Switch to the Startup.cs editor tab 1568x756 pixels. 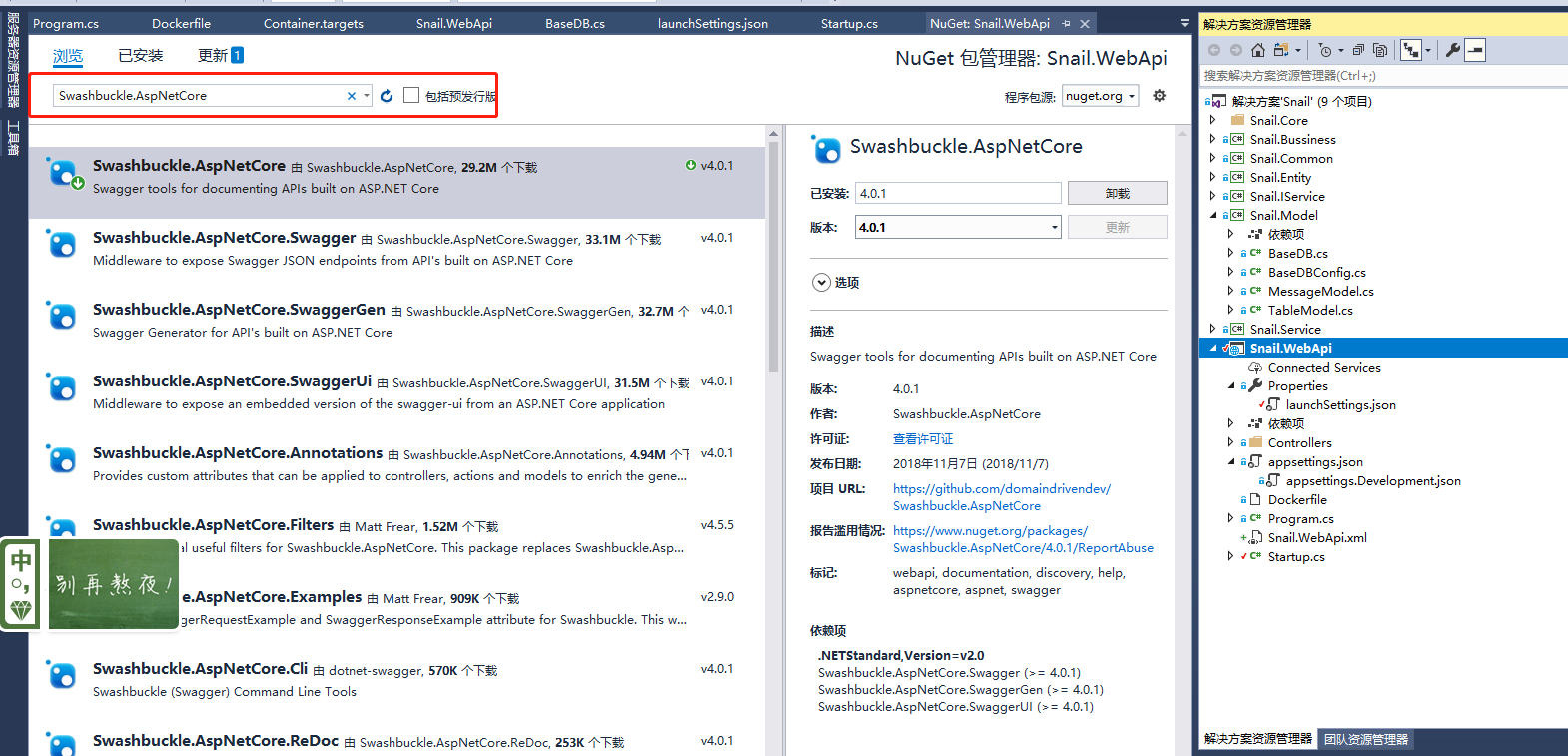tap(849, 23)
